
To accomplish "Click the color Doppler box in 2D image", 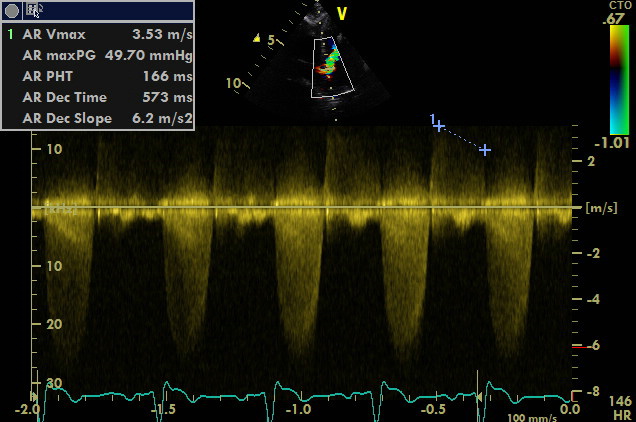I will [332, 67].
